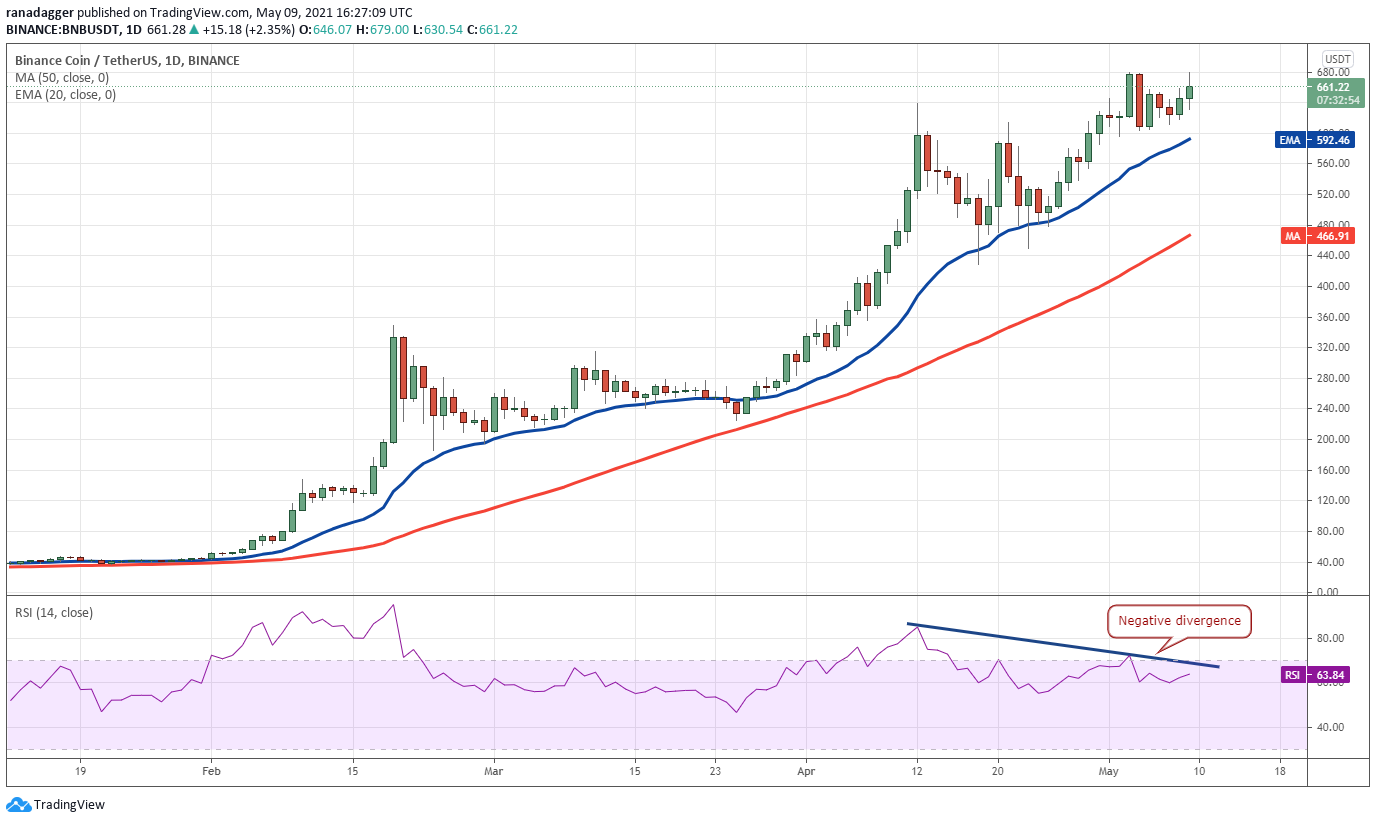Viewport: 1376px width, 823px height.
Task: Click the "BINANCE:BNBUSDT, 1D" symbol text
Action: tap(72, 30)
